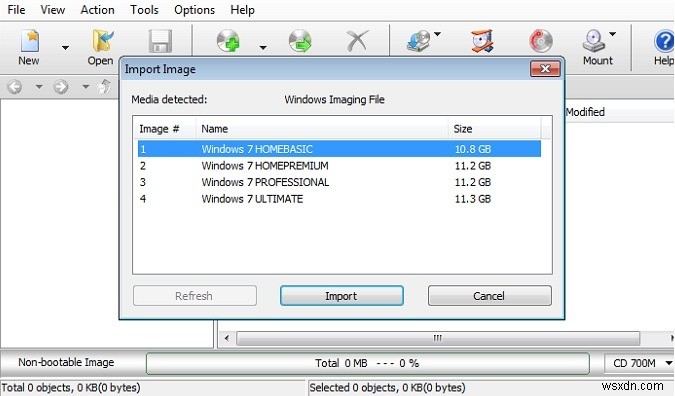Click the Extract disc icon with green arrow
Screen dimensions: 675x396
[300, 41]
